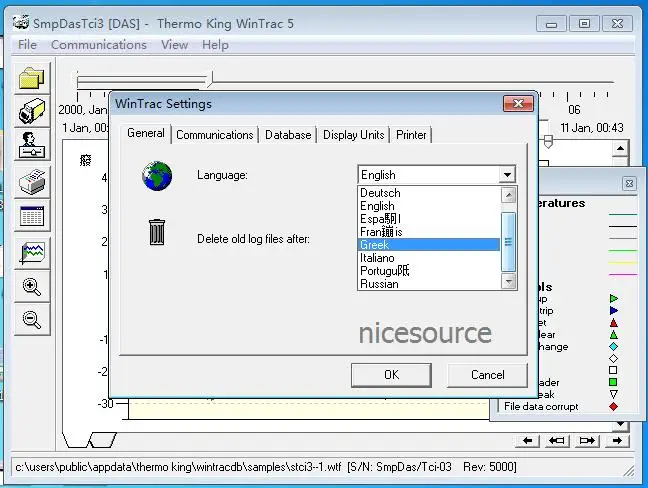Click the zoom out magnifier icon
This screenshot has width=648, height=488.
coord(32,319)
